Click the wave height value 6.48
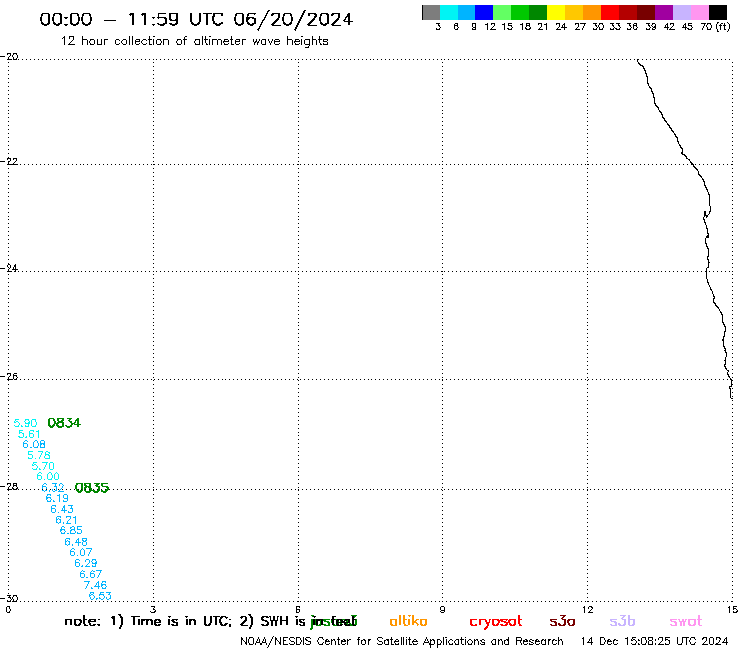This screenshot has height=650, width=740. (76, 541)
